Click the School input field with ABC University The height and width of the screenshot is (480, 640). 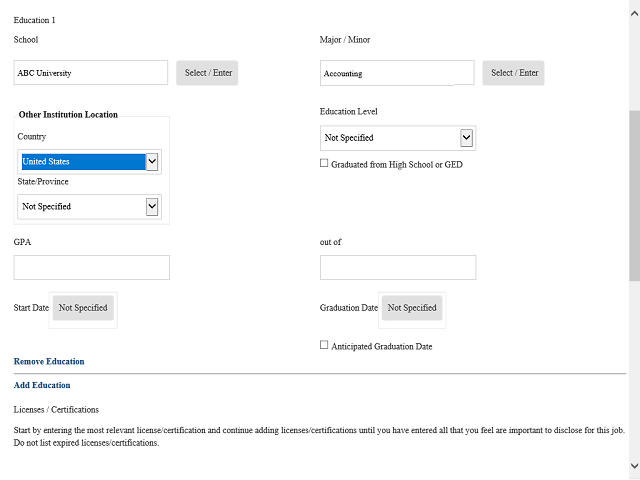(x=91, y=73)
